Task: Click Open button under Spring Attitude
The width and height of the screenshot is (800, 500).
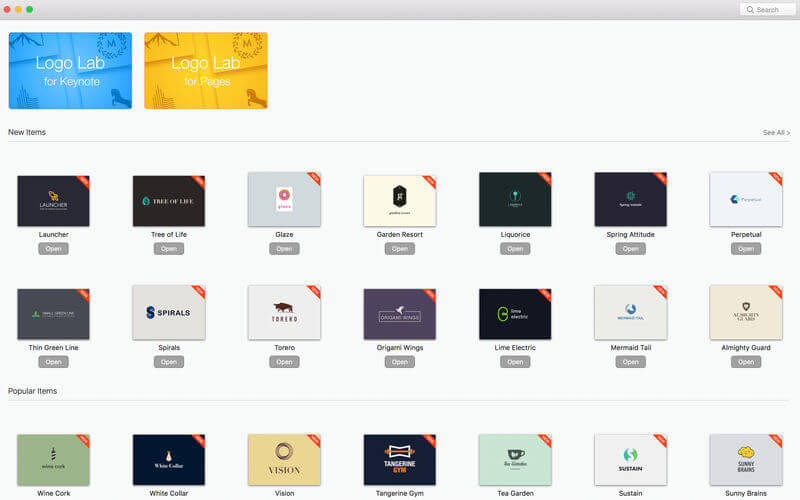Action: pos(631,249)
